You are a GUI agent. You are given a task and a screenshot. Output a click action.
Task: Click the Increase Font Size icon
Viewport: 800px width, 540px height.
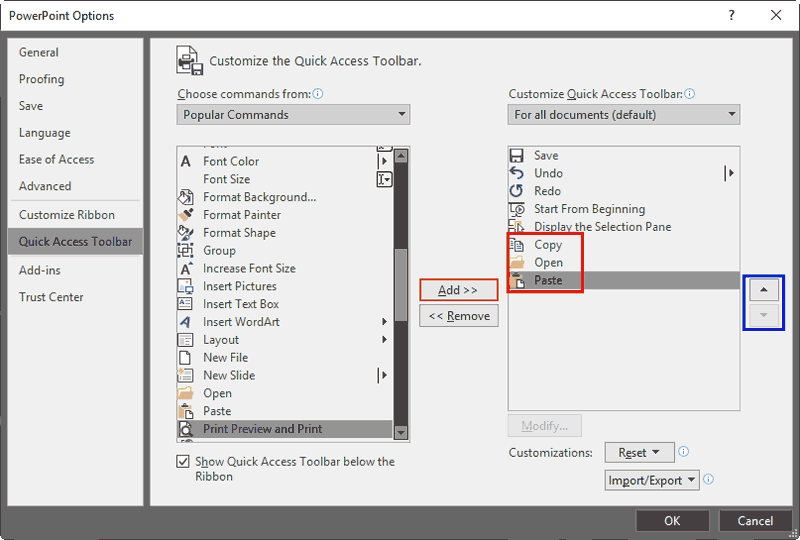186,268
